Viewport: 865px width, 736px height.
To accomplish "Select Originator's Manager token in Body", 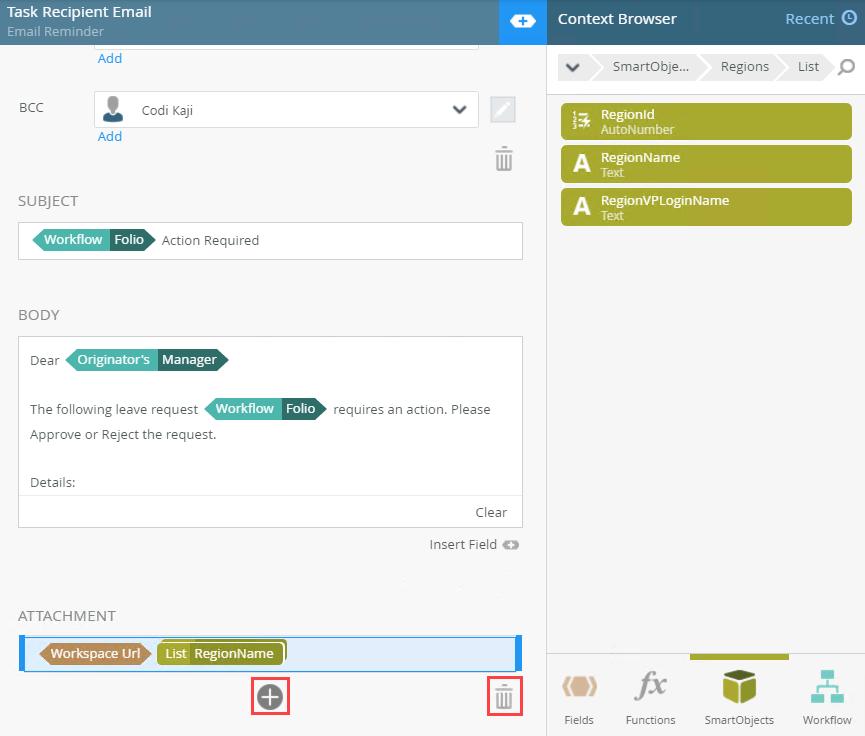I will click(x=147, y=360).
